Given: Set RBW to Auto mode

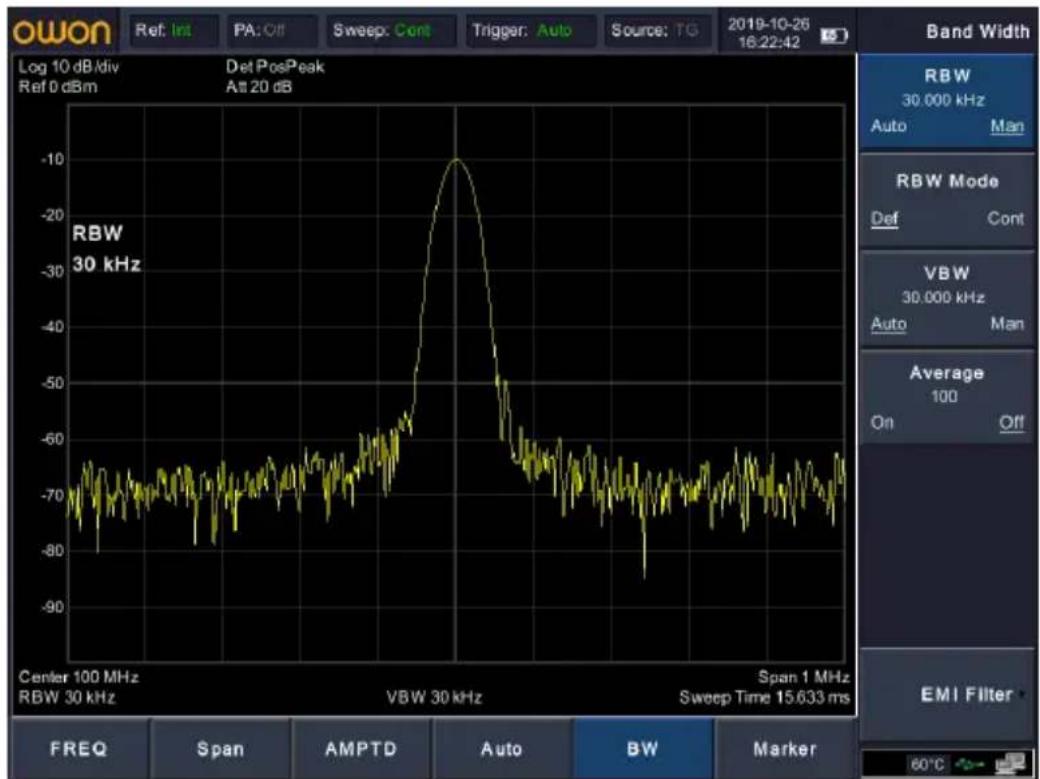Looking at the screenshot, I should click(888, 125).
